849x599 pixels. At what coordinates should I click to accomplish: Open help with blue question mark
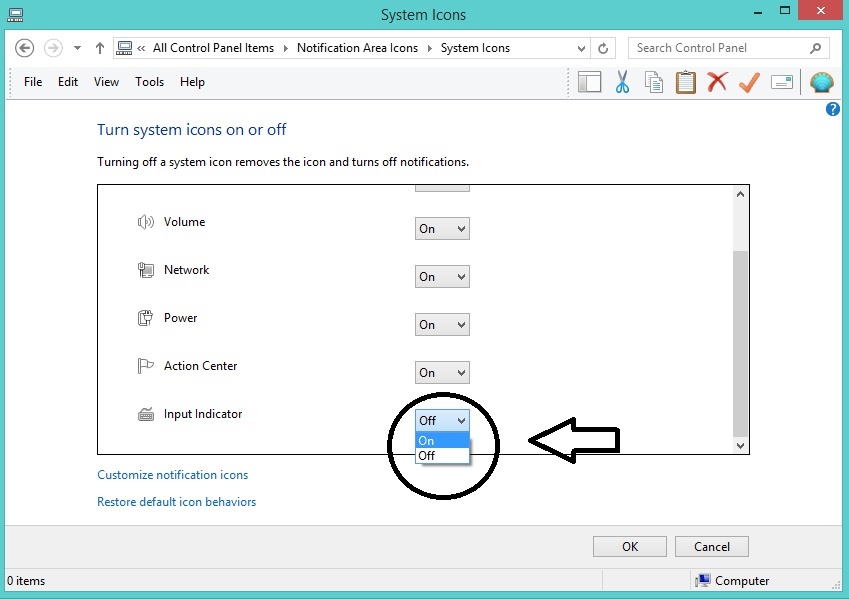point(833,109)
